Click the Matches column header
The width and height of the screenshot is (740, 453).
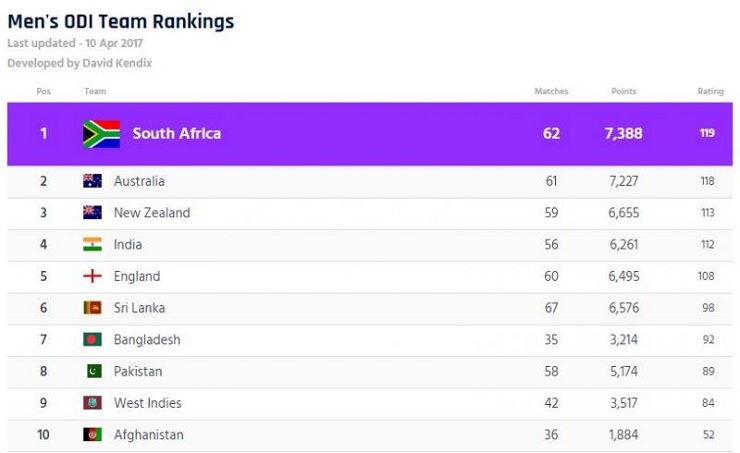point(551,91)
